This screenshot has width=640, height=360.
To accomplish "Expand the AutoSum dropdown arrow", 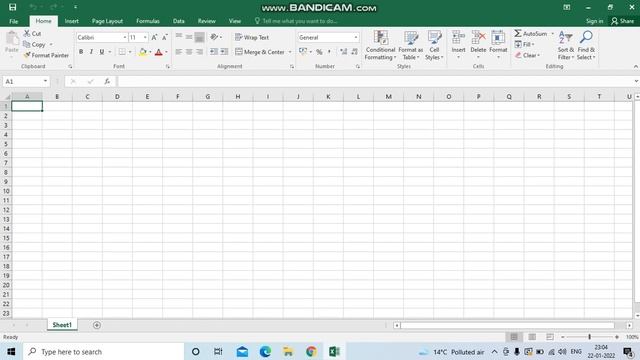I will pyautogui.click(x=553, y=33).
